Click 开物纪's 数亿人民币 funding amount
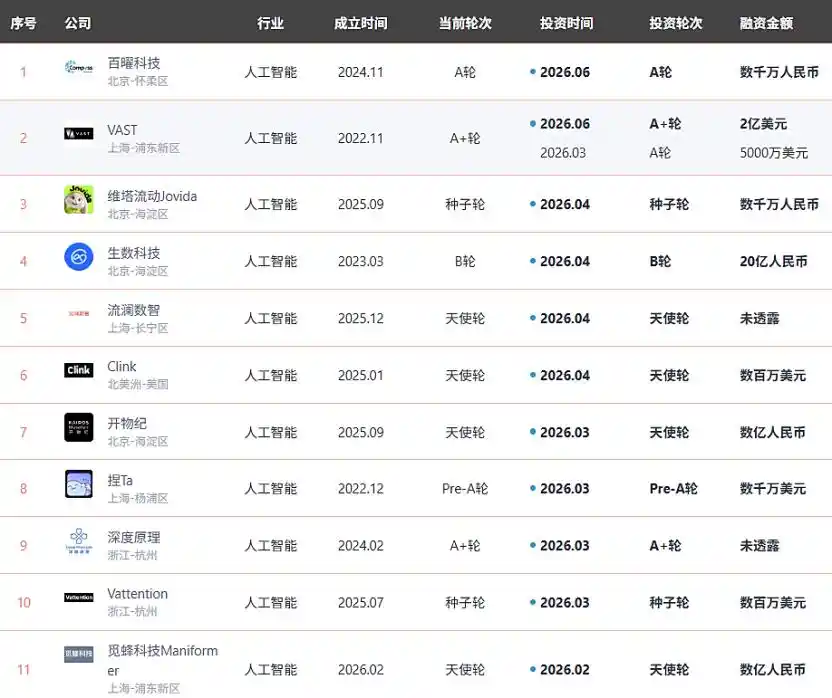This screenshot has width=832, height=698. 773,433
